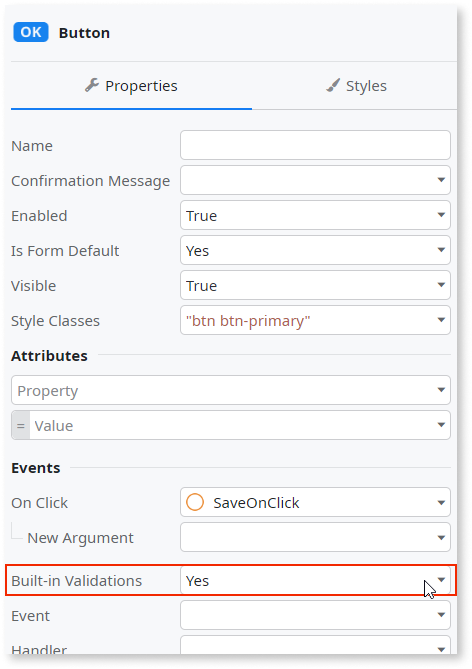
Task: Click the equals sign icon before Value
Action: pos(20,425)
